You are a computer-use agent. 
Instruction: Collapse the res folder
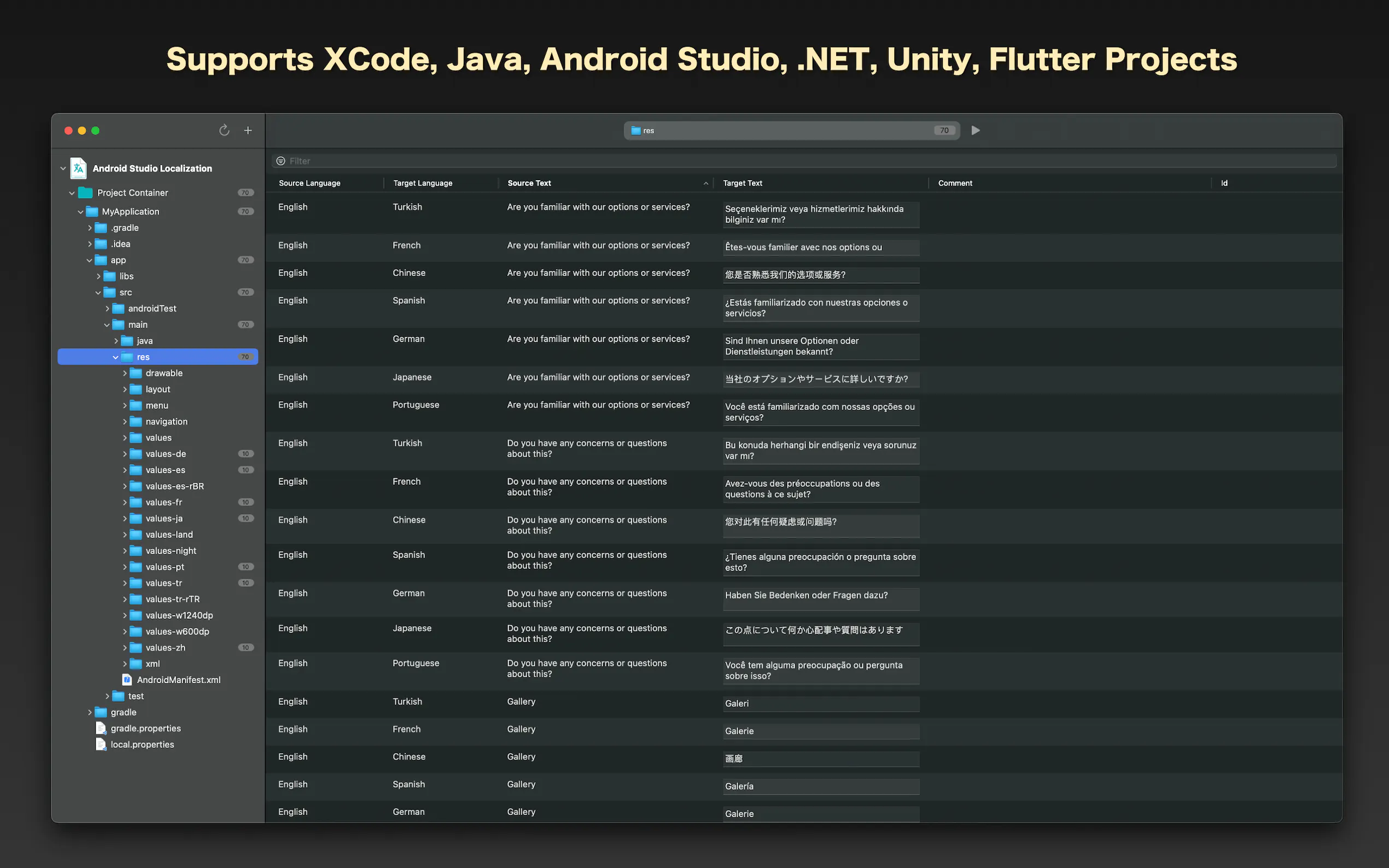(x=115, y=357)
